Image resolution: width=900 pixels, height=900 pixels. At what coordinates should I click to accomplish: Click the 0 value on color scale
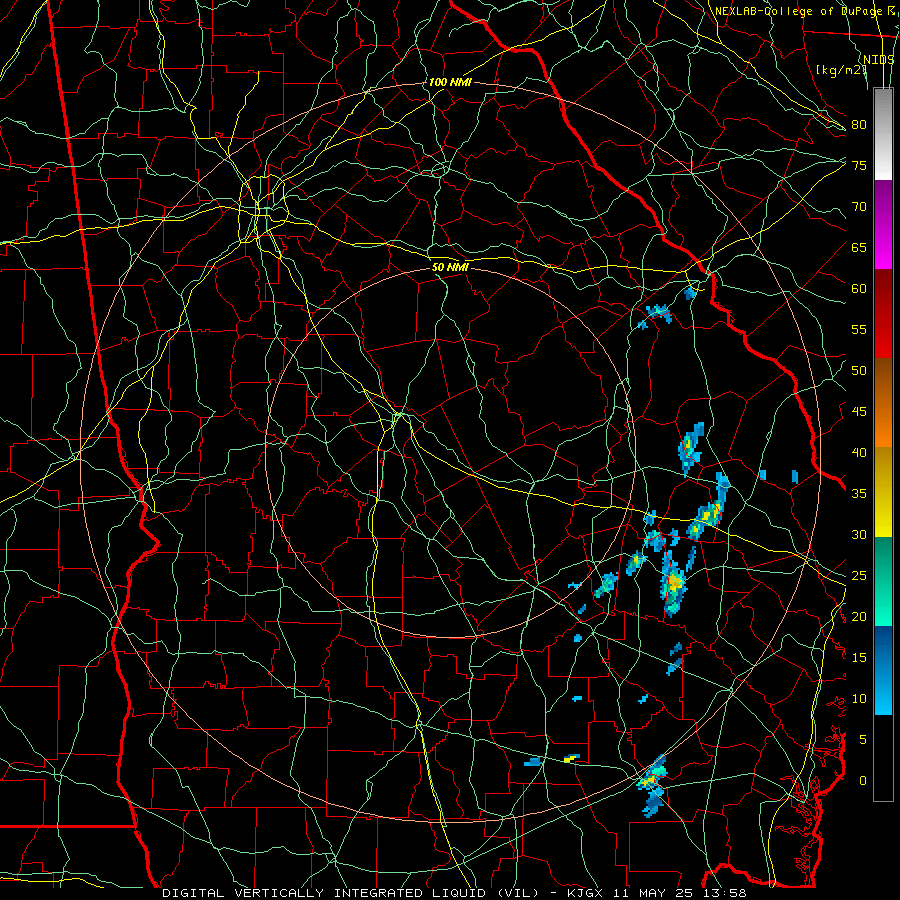(x=863, y=781)
